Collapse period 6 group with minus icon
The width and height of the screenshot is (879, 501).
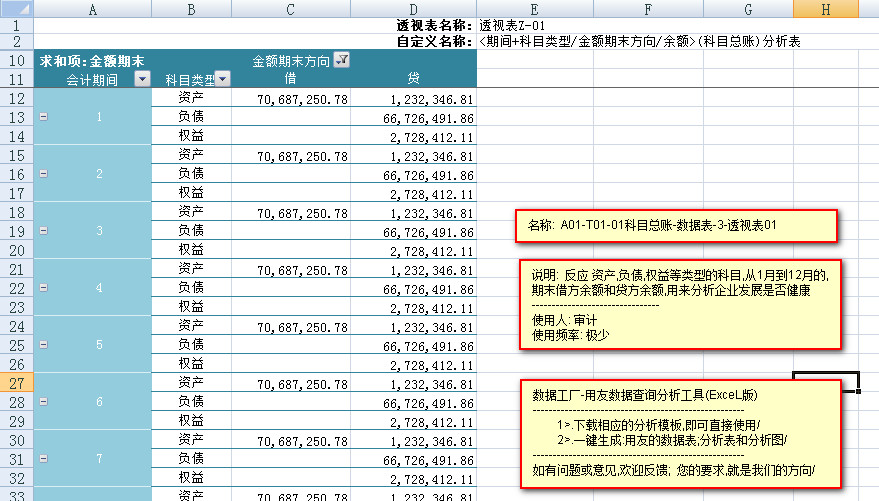point(42,402)
